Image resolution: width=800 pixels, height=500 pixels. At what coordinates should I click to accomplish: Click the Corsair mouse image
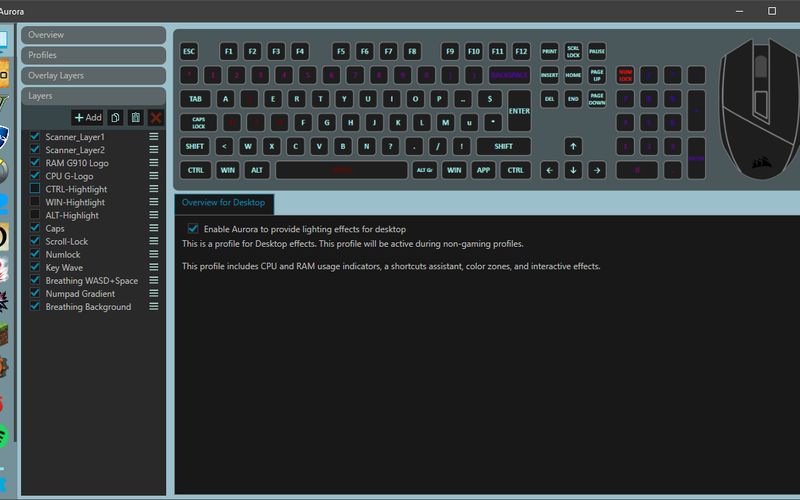pyautogui.click(x=760, y=108)
